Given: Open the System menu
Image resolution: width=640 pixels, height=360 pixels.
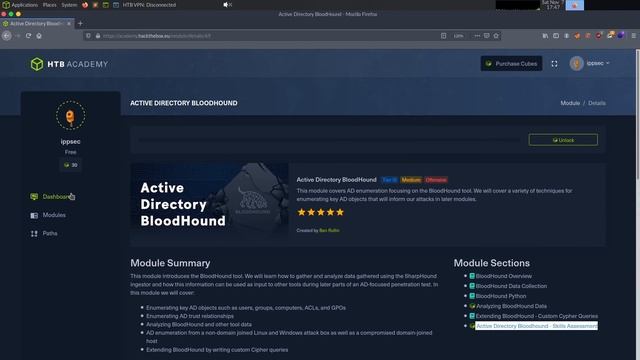Looking at the screenshot, I should (69, 5).
